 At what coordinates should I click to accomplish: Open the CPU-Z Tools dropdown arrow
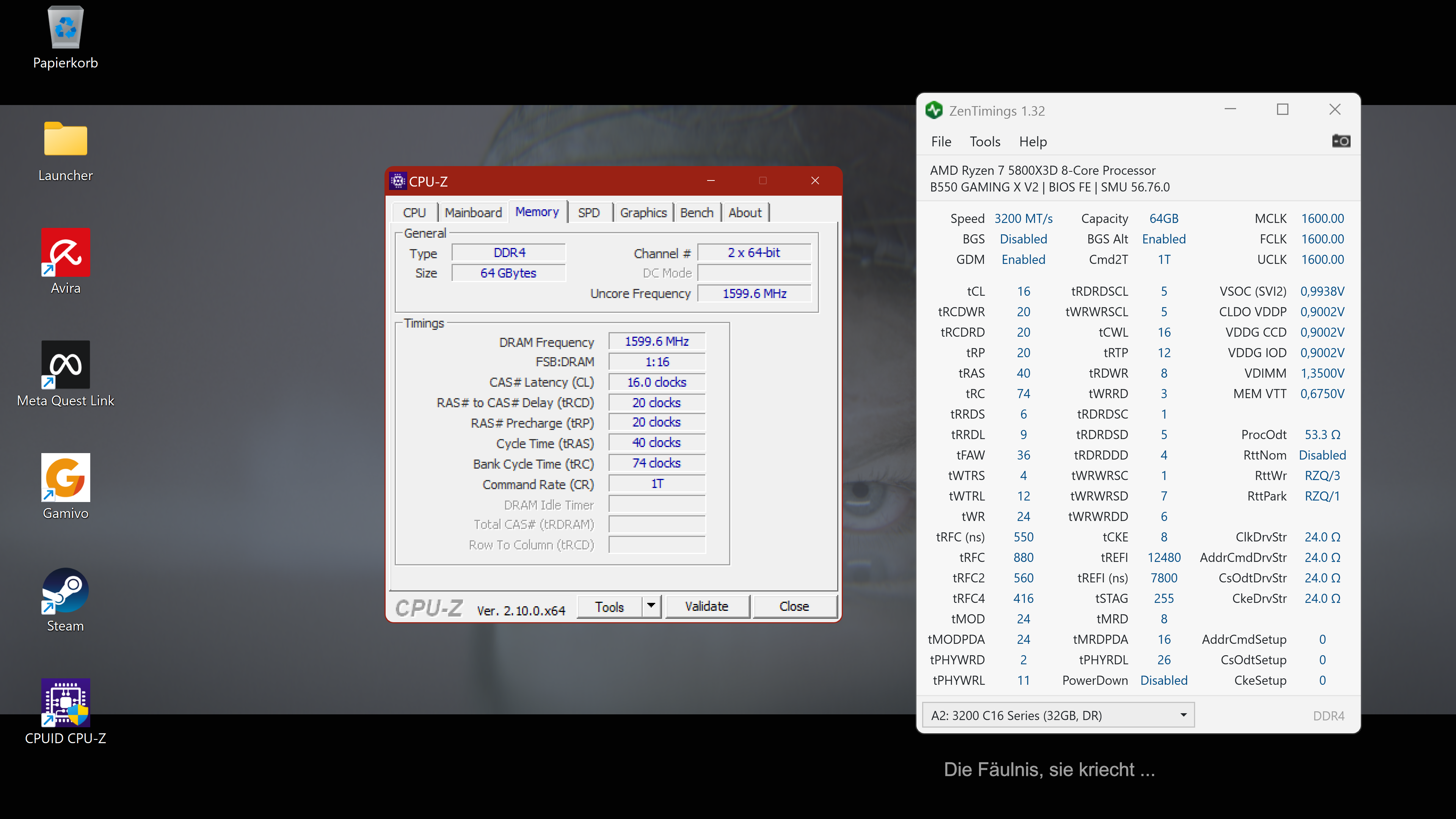pyautogui.click(x=651, y=606)
